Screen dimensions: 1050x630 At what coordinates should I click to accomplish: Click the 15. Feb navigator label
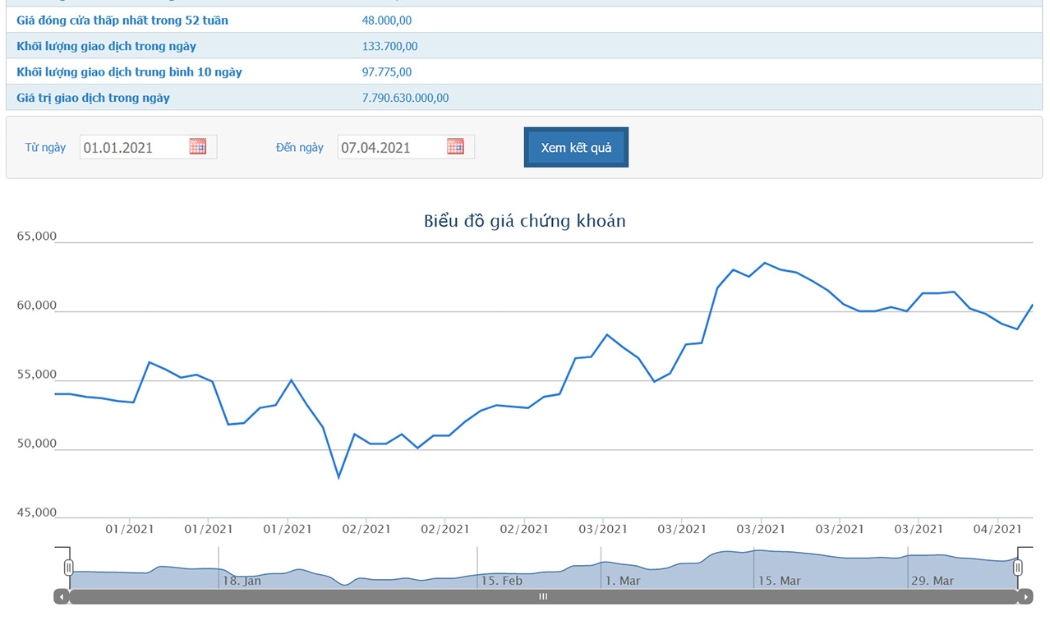pyautogui.click(x=502, y=580)
